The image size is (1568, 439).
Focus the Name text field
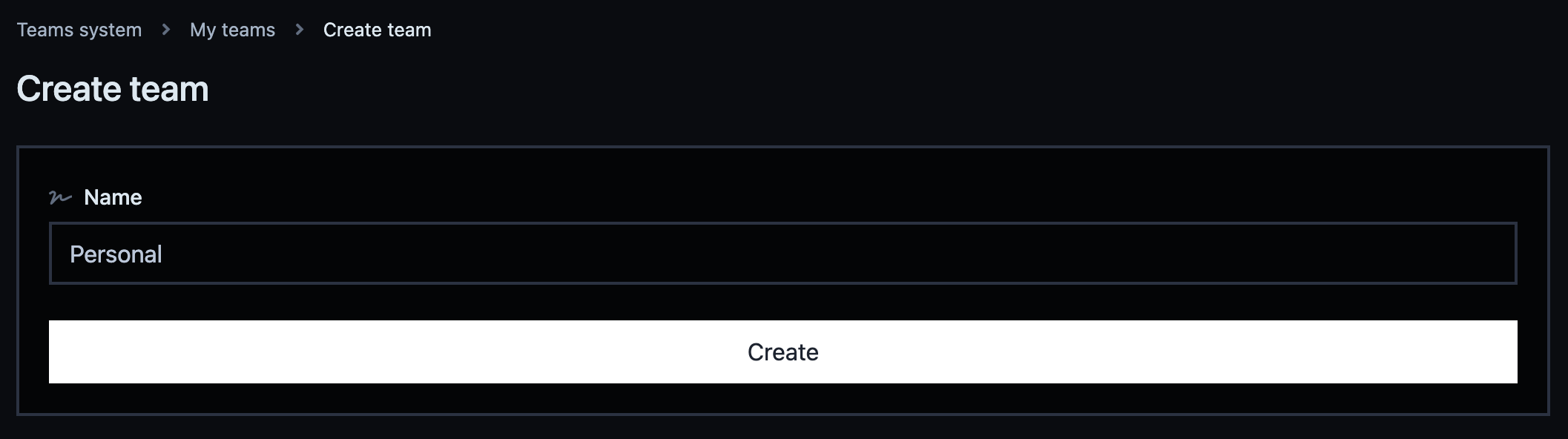coord(783,254)
